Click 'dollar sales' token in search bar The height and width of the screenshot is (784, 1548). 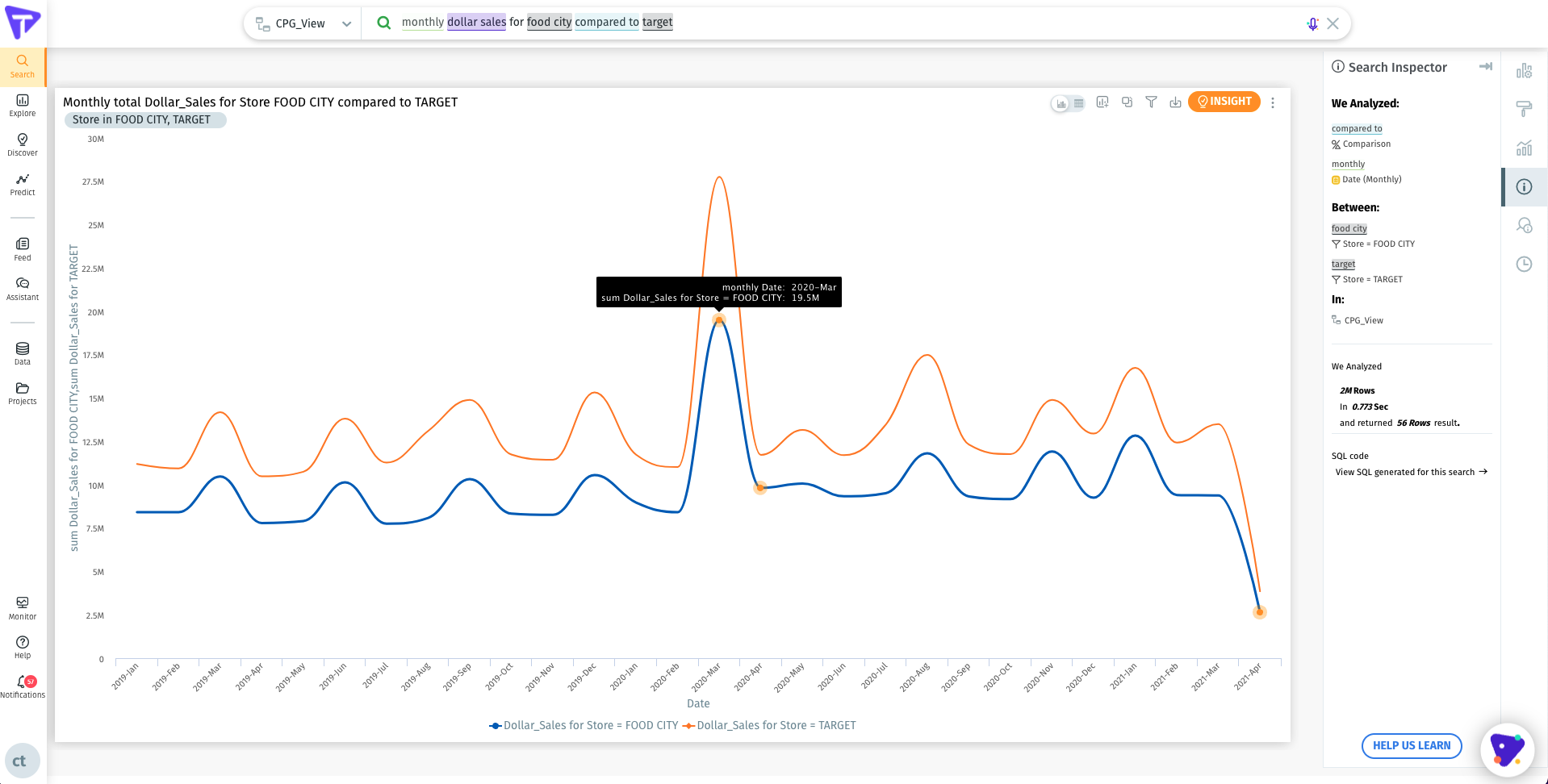pos(476,22)
